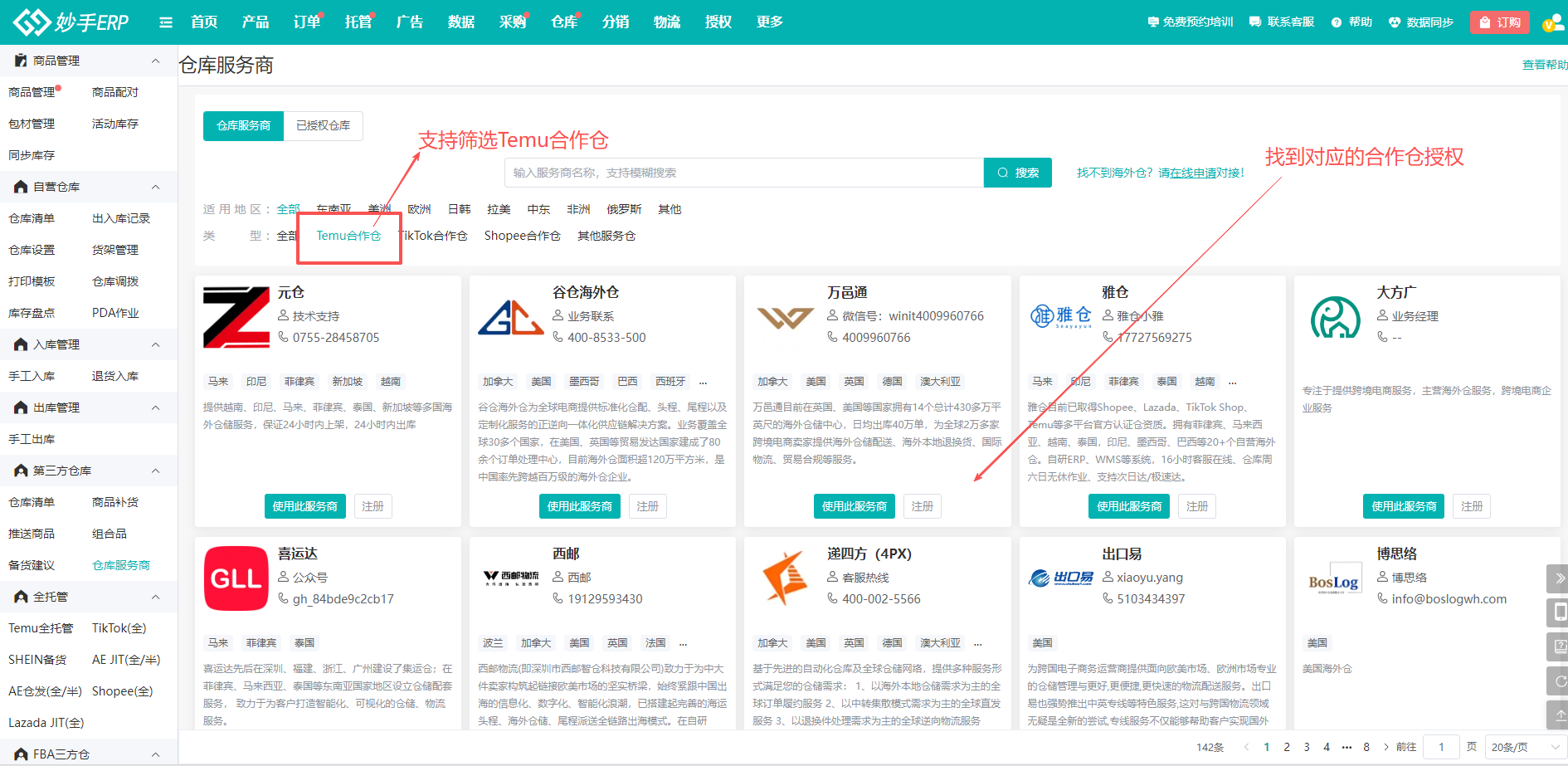Image resolution: width=1568 pixels, height=766 pixels.
Task: Open the 20条/页 page size dropdown
Action: pos(1525,747)
